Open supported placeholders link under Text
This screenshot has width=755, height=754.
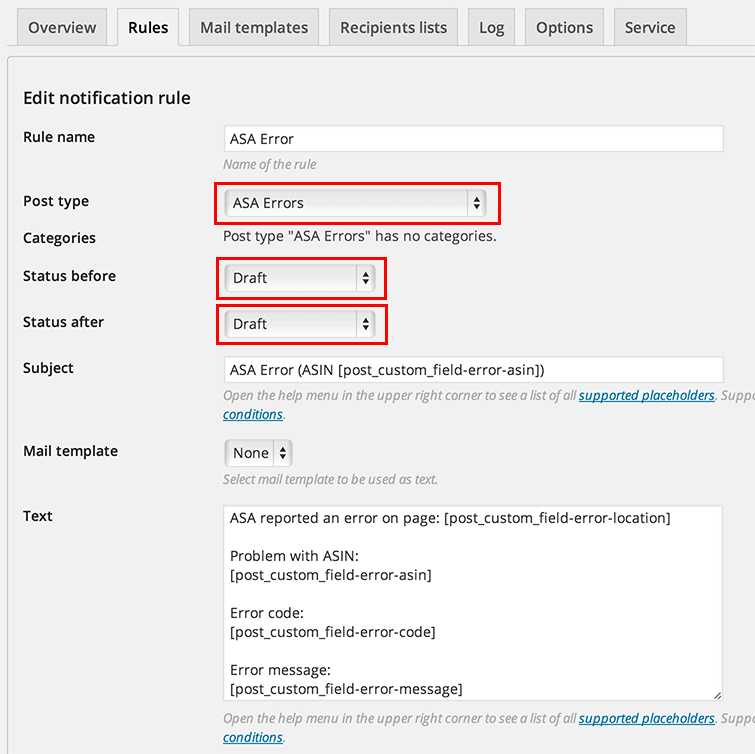coord(647,718)
